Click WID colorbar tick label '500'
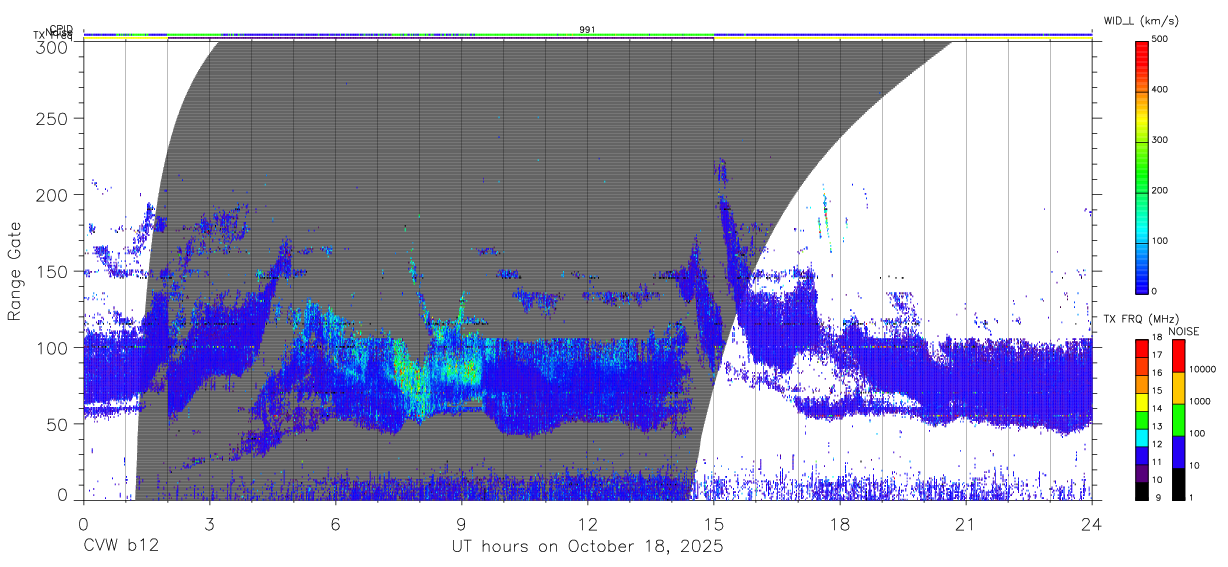This screenshot has width=1228, height=567. [x=1161, y=40]
